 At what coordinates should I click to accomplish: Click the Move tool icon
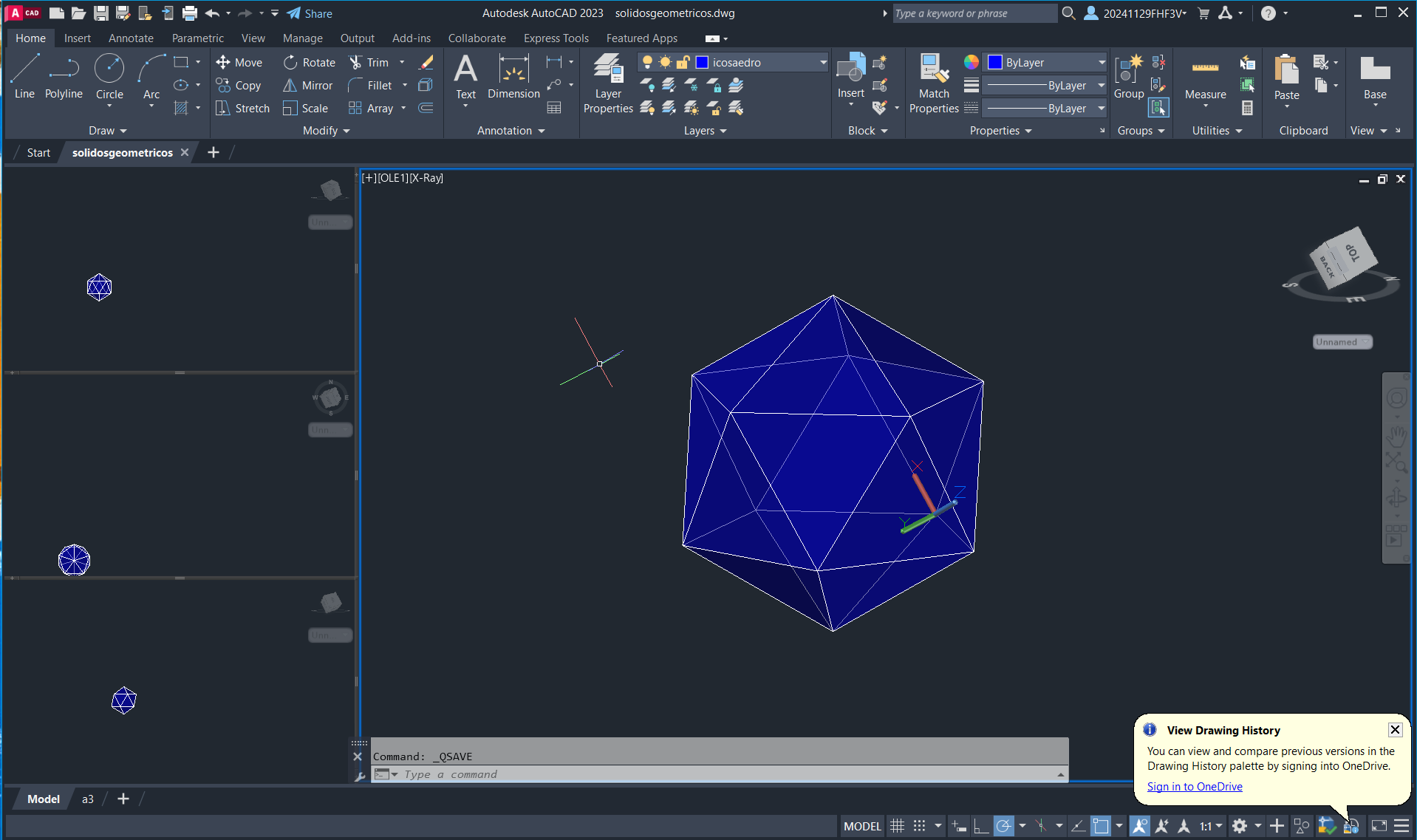223,63
